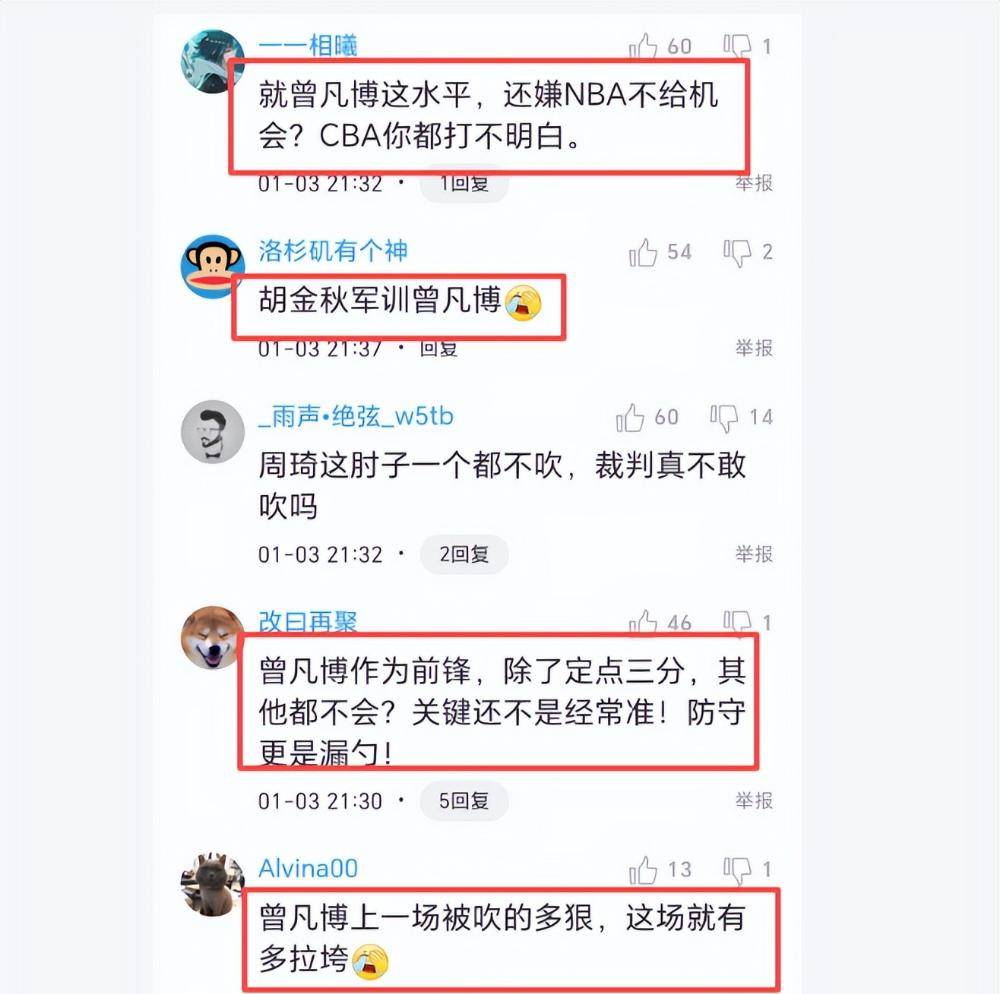Image resolution: width=1000 pixels, height=994 pixels.
Task: Open the cat avatar of Alvina00
Action: click(212, 885)
